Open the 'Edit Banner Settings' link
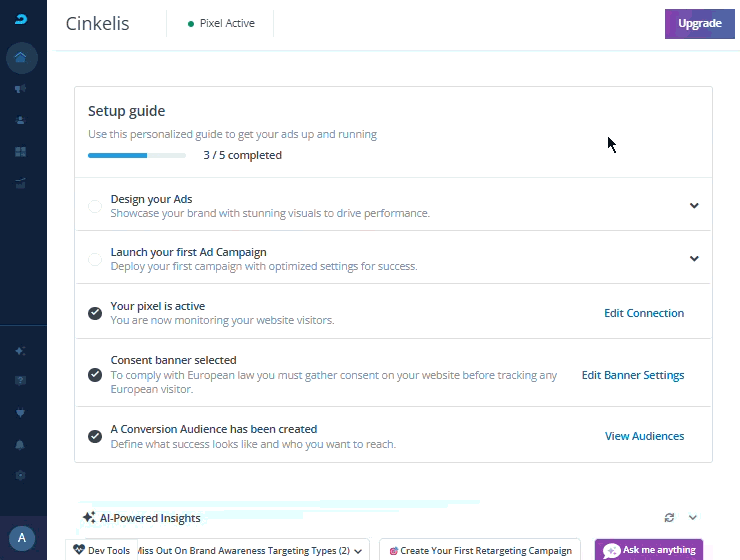The height and width of the screenshot is (560, 740). click(x=633, y=375)
